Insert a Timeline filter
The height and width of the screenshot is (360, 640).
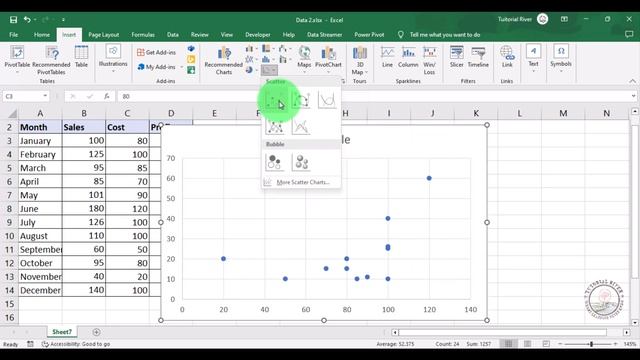point(478,57)
